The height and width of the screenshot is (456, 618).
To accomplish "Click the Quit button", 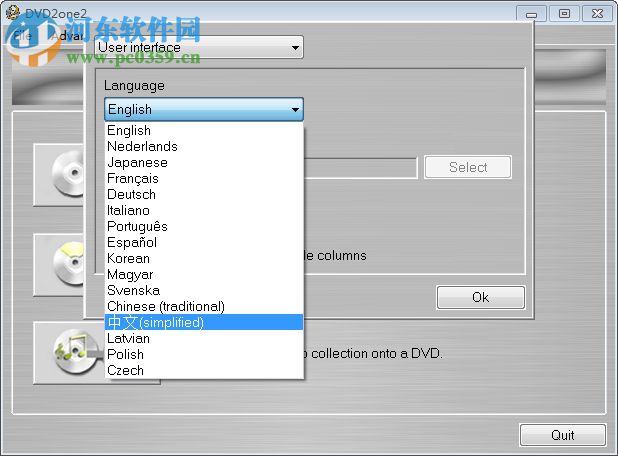I will pyautogui.click(x=562, y=435).
